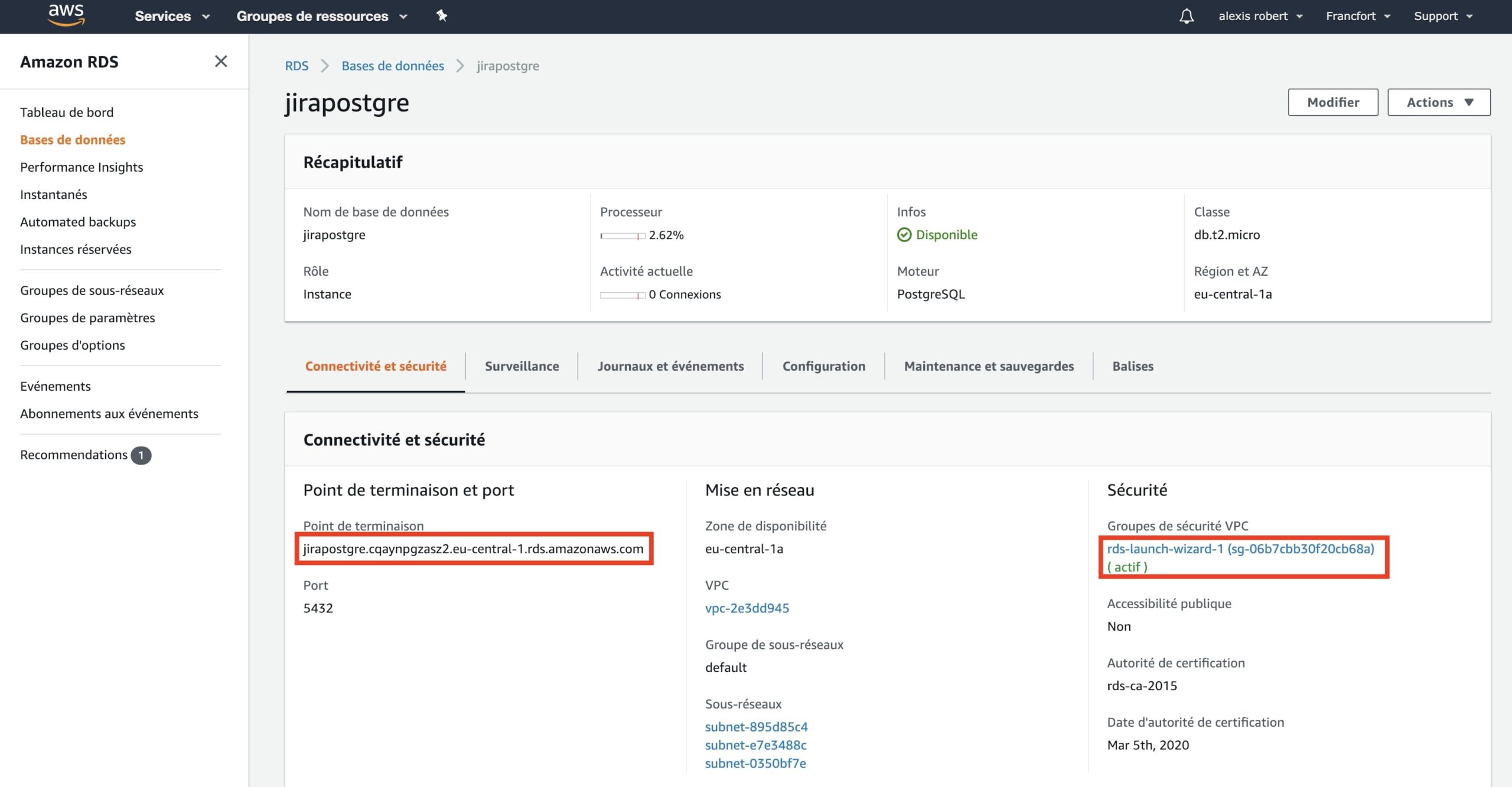Open Groupes de paramètres in sidebar
The height and width of the screenshot is (787, 1512).
click(x=87, y=318)
